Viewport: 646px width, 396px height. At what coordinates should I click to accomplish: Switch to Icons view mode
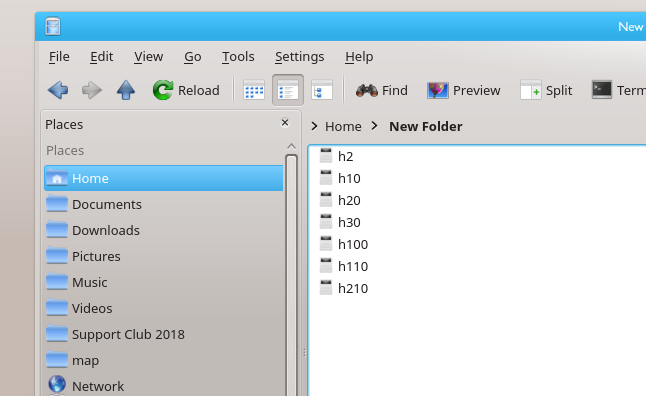click(x=254, y=90)
